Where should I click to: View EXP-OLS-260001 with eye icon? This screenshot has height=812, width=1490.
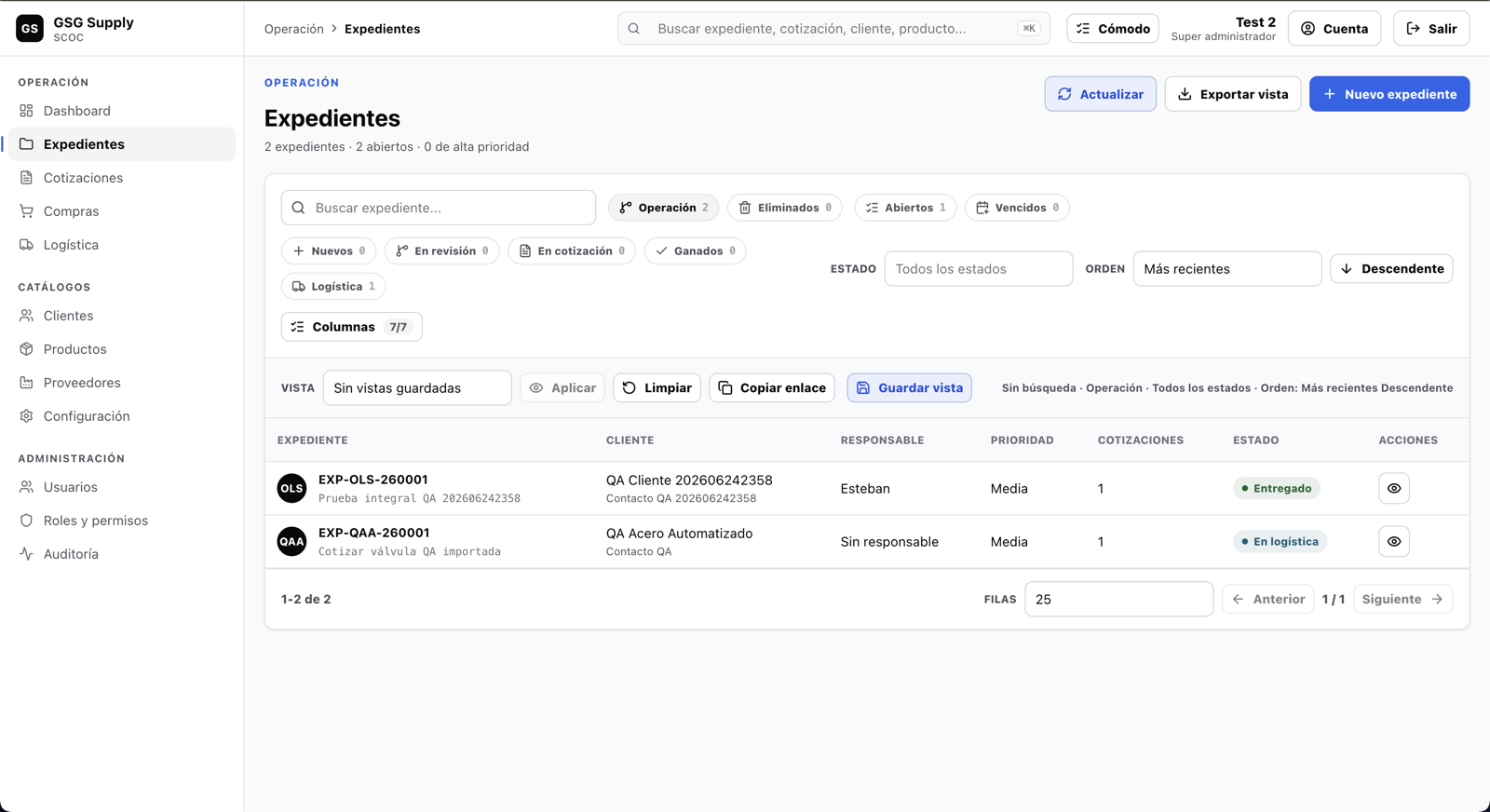pyautogui.click(x=1394, y=488)
